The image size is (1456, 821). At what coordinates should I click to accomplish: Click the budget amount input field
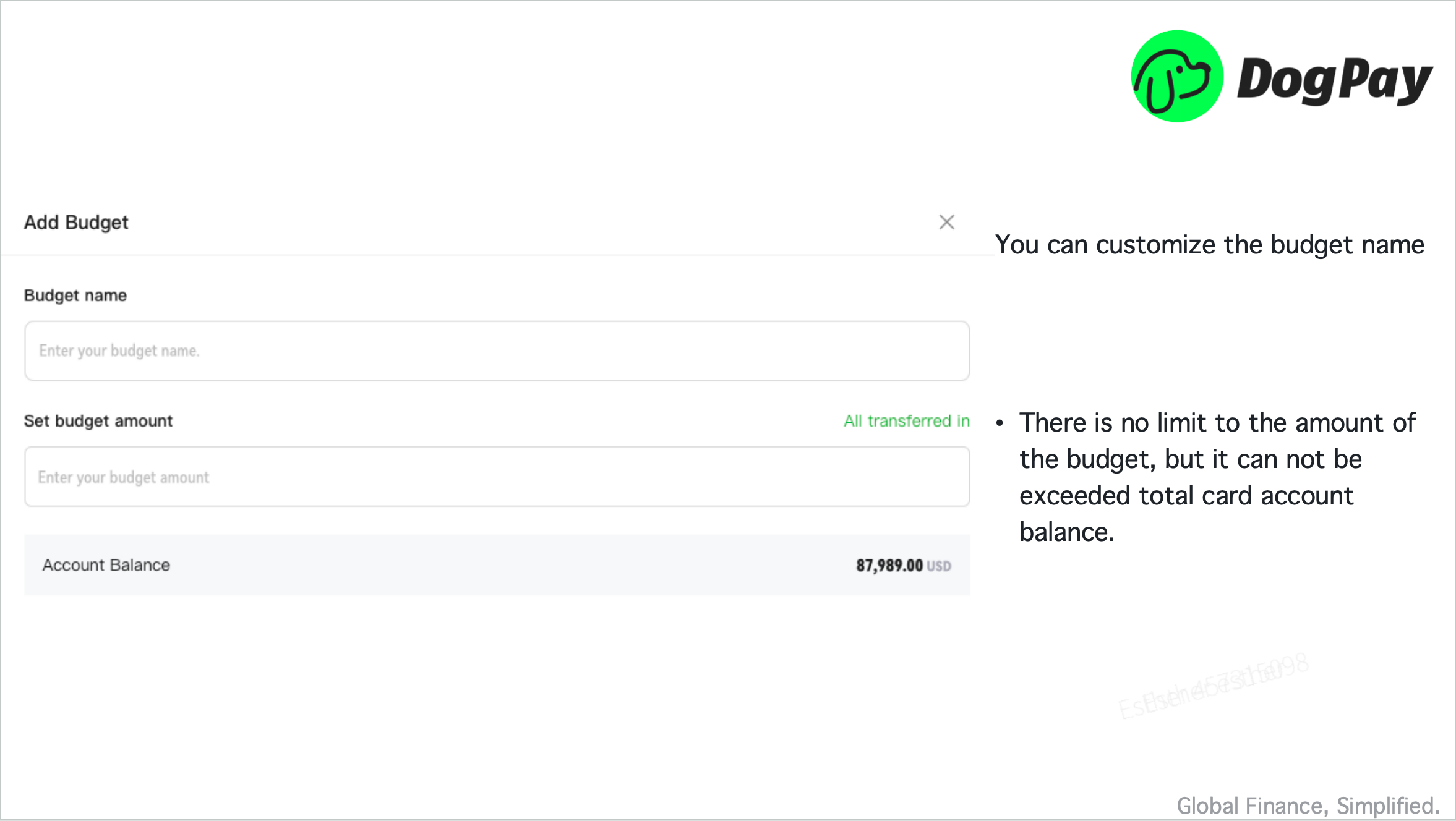(497, 477)
